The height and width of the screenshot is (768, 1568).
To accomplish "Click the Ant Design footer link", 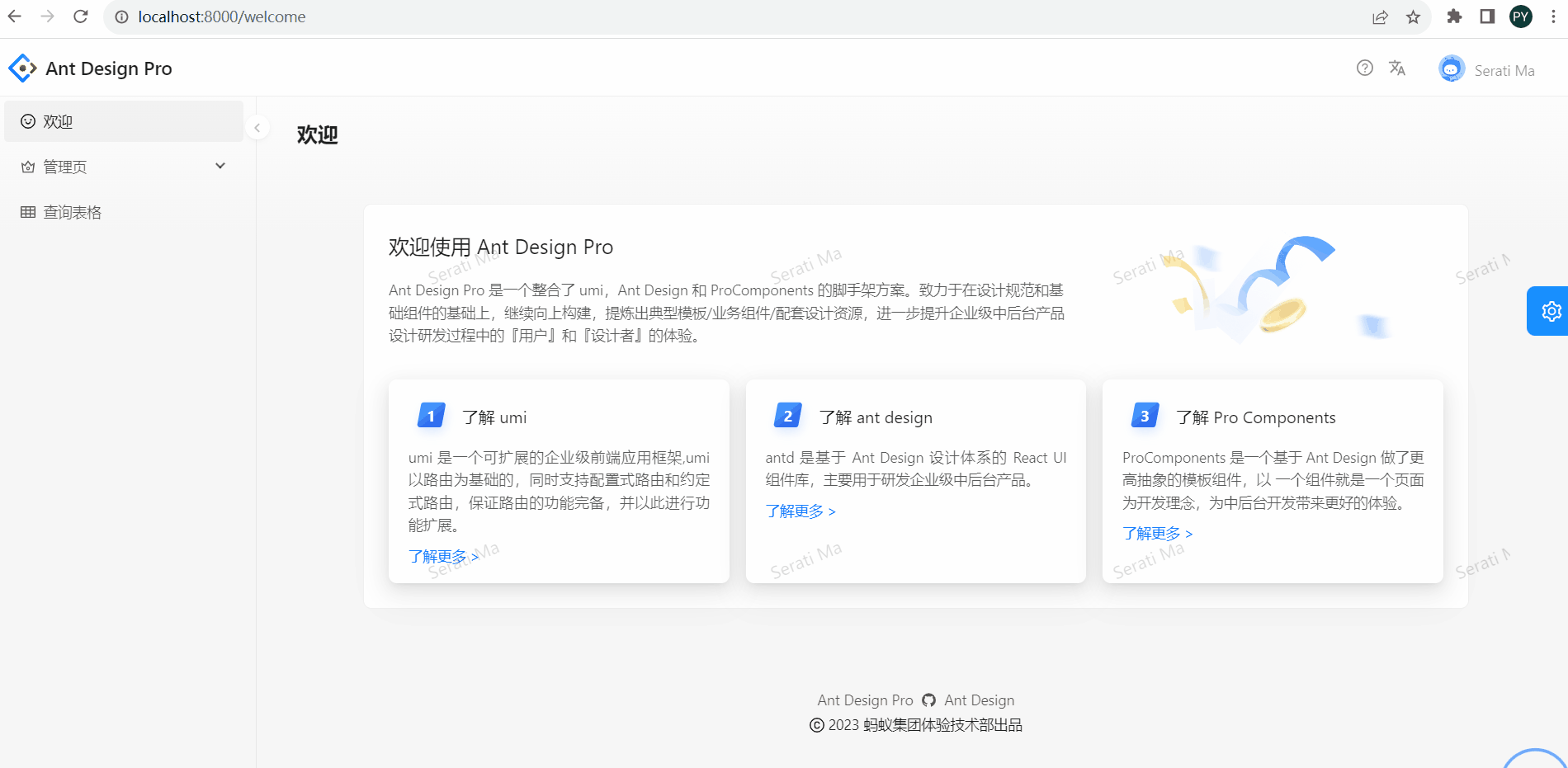I will [980, 700].
